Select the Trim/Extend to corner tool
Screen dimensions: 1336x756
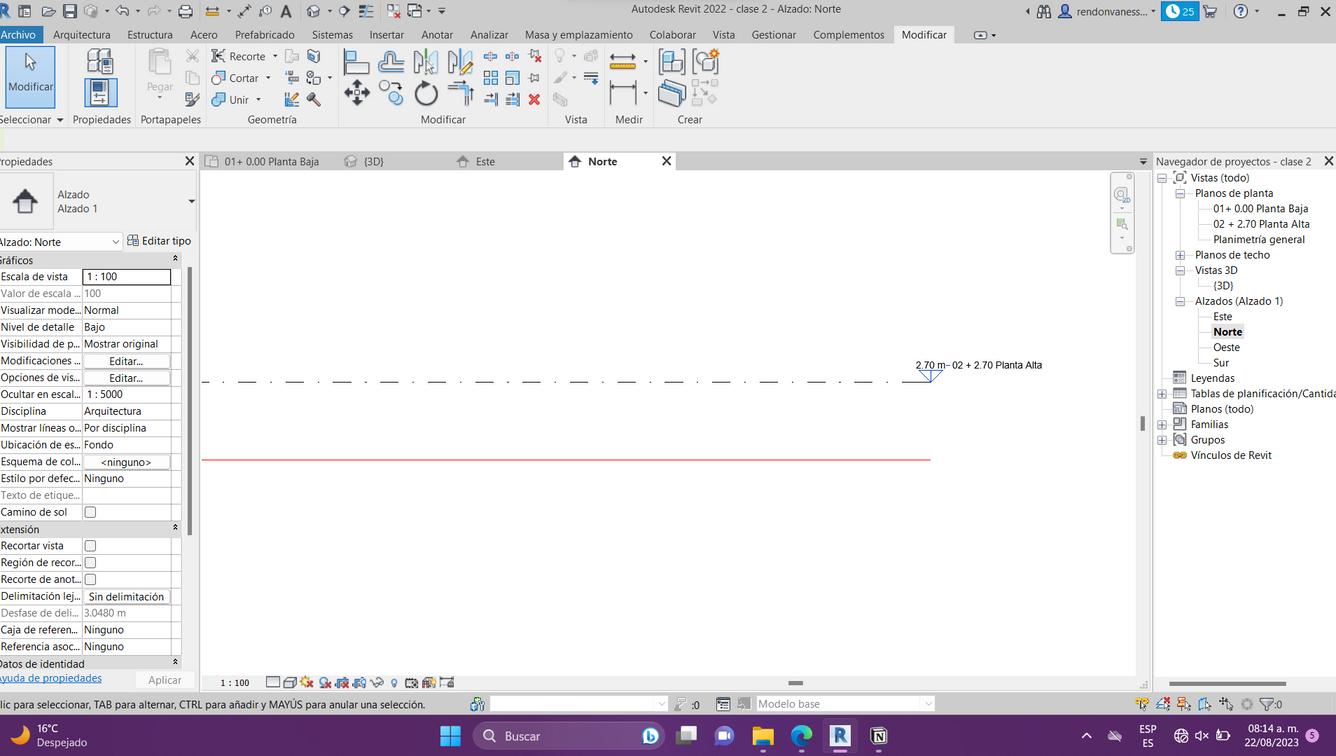tap(460, 94)
